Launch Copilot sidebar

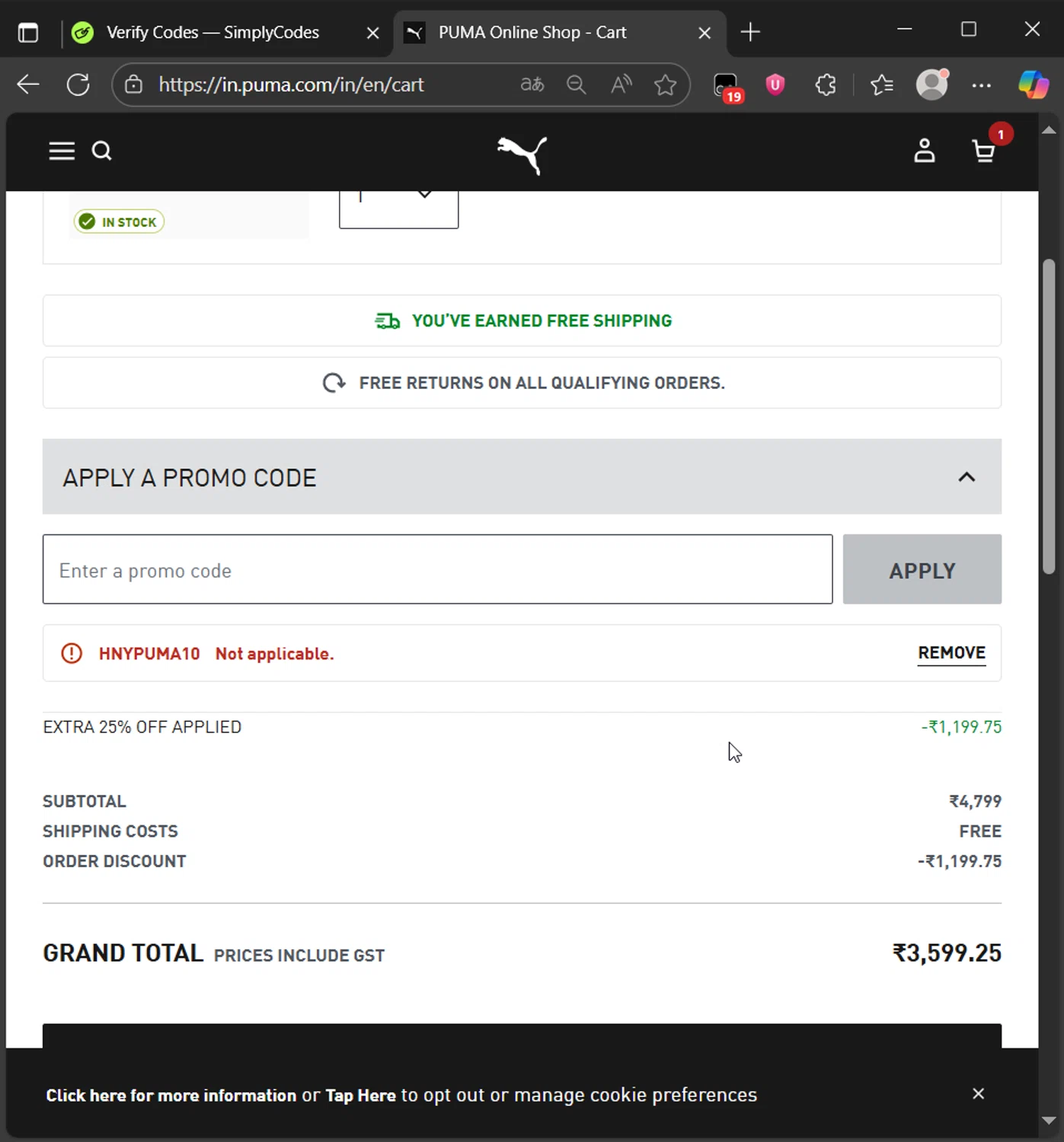[1034, 85]
